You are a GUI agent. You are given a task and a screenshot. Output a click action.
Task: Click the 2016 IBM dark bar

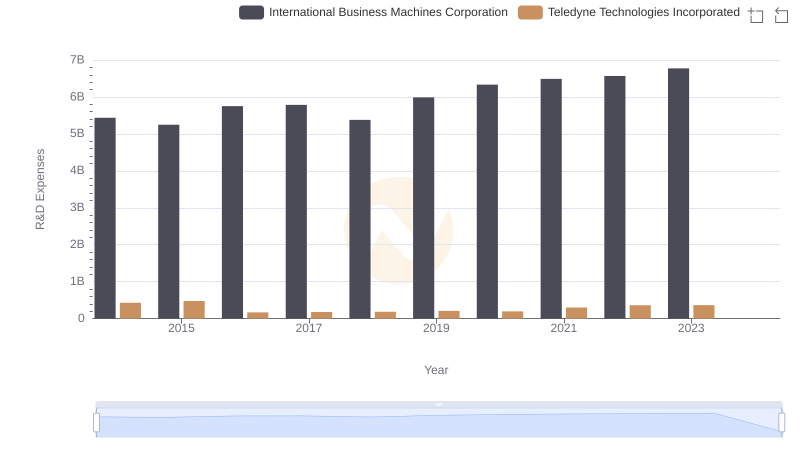click(x=233, y=213)
